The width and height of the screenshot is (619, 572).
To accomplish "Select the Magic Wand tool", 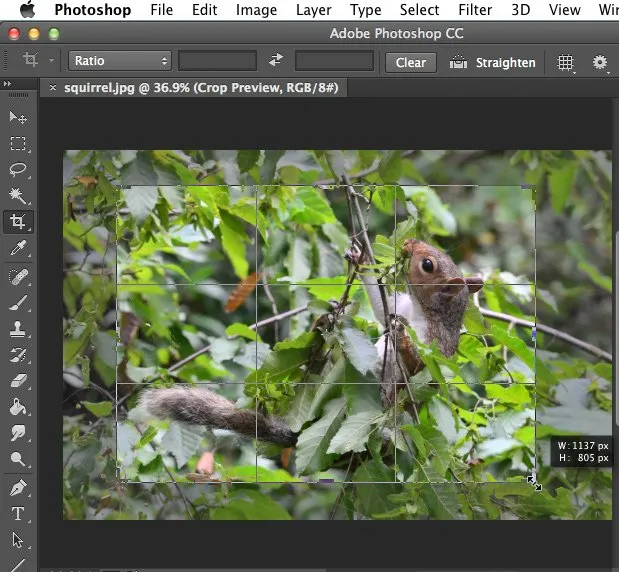I will pyautogui.click(x=18, y=196).
